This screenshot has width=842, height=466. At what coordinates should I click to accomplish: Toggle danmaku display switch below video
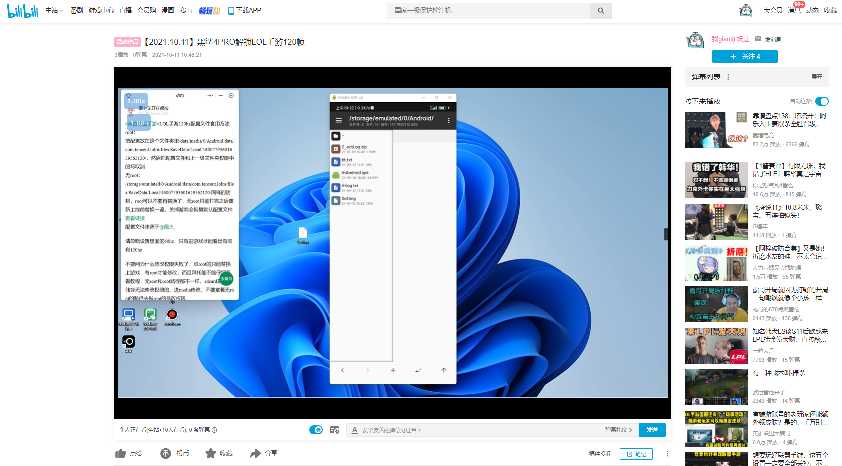316,430
